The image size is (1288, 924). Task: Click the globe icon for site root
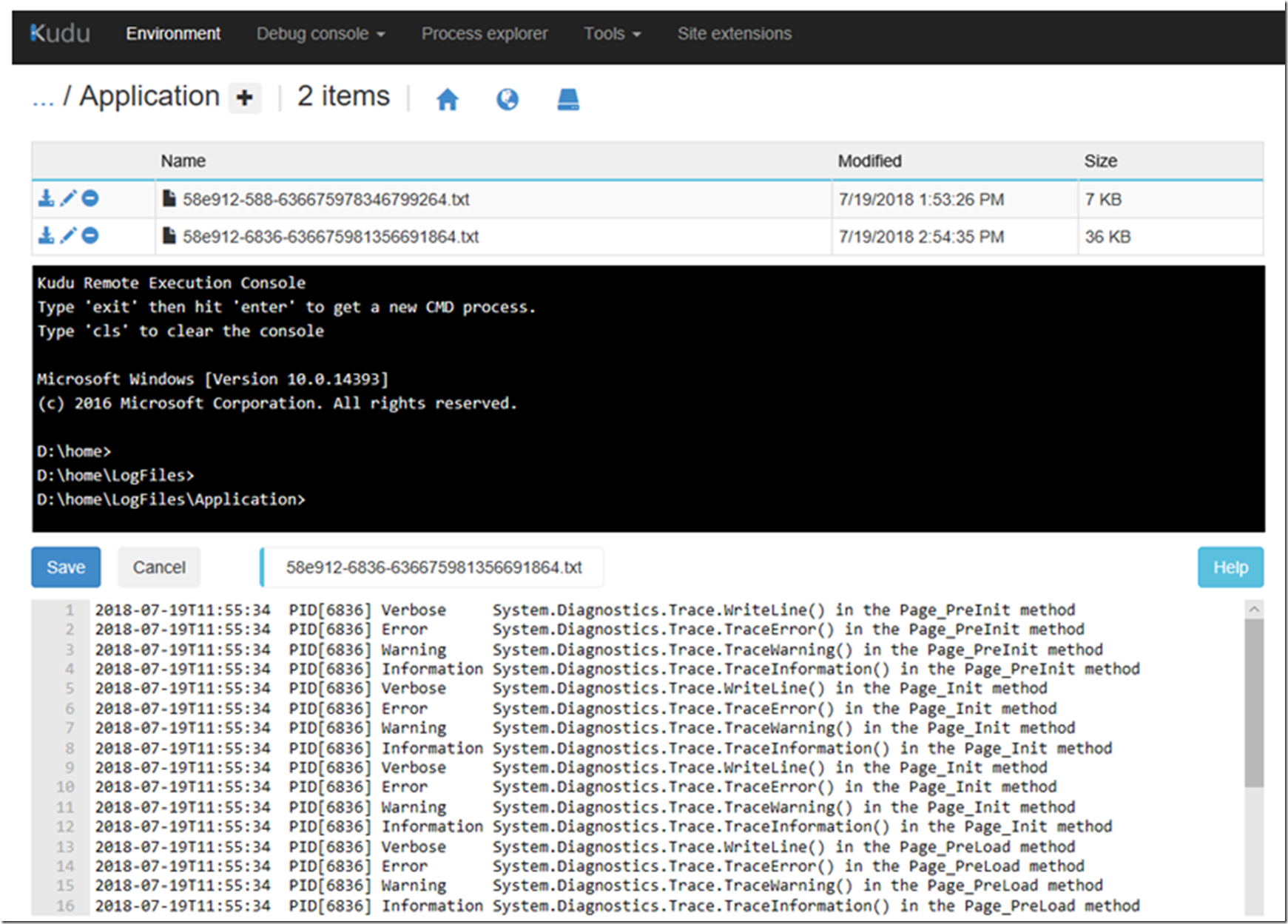pyautogui.click(x=508, y=98)
